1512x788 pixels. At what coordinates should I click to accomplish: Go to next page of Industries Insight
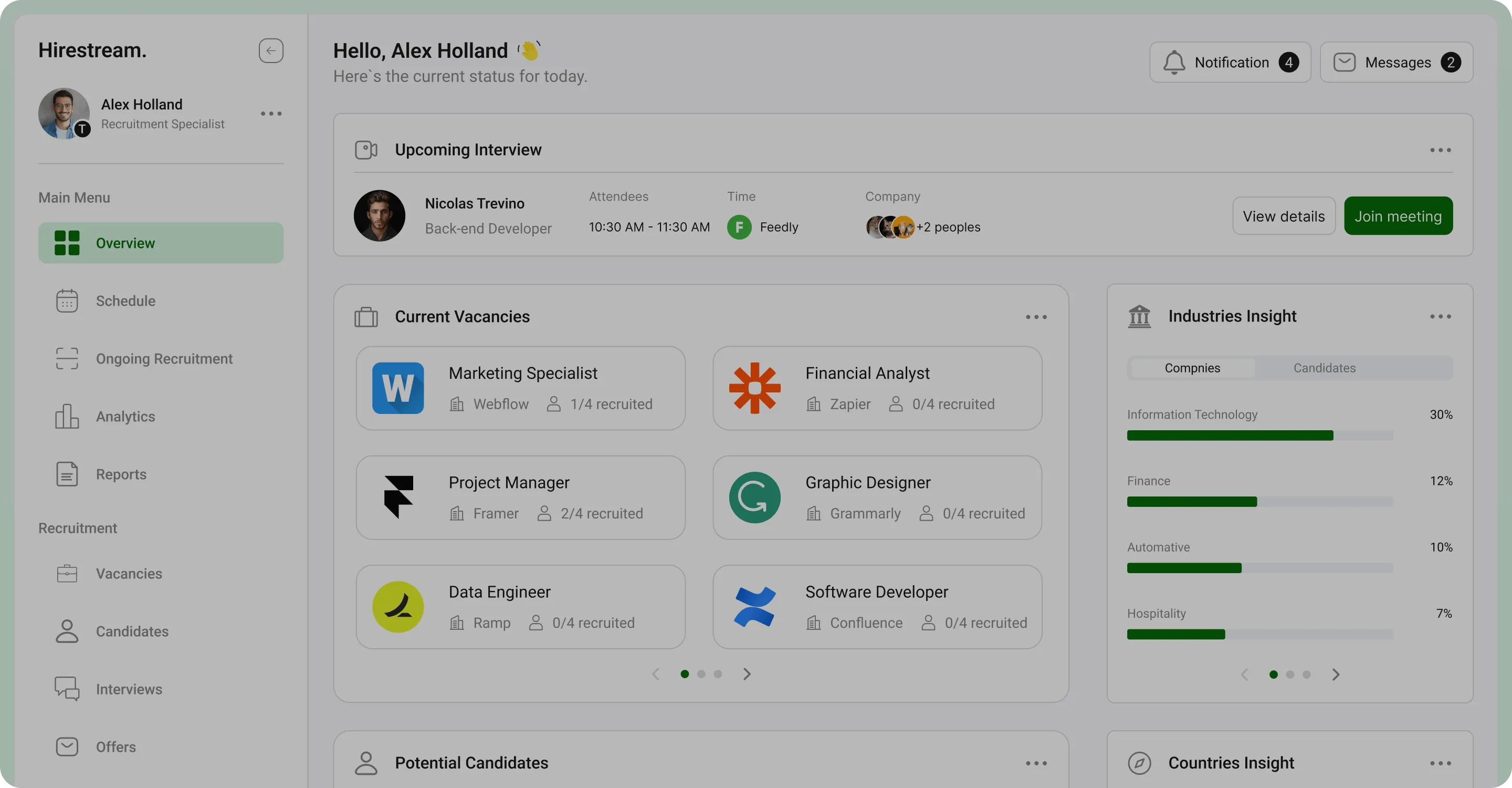click(1335, 675)
